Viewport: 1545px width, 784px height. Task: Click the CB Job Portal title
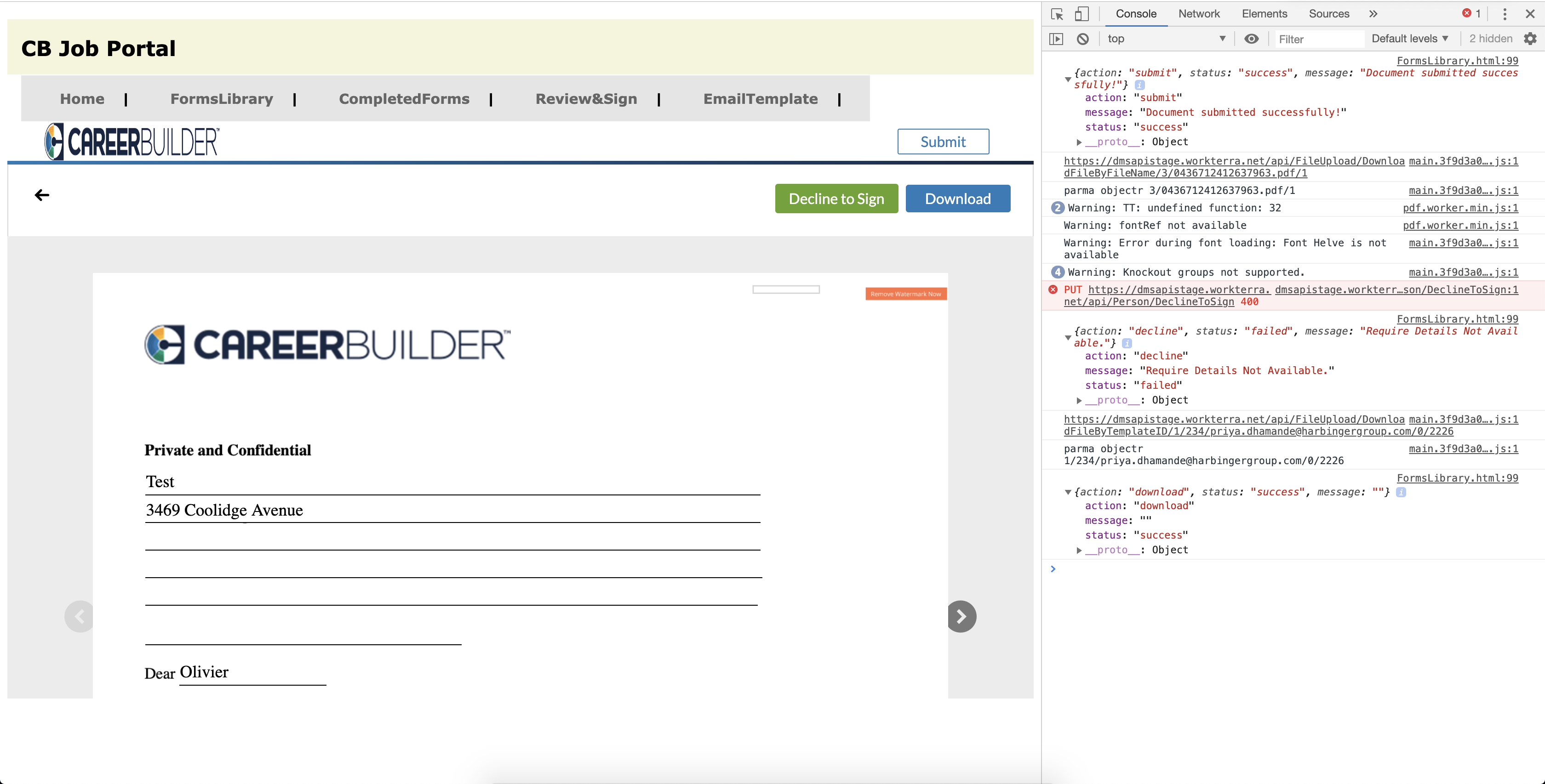98,49
